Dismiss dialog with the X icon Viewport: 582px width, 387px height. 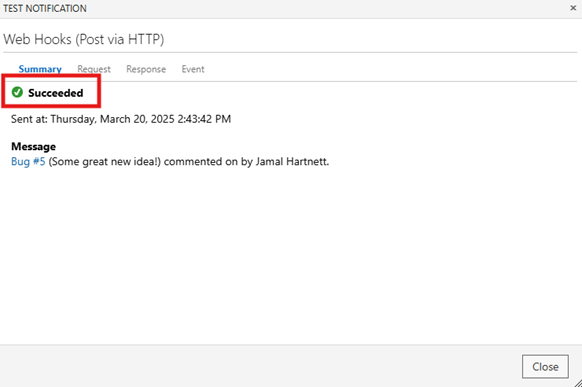click(573, 8)
